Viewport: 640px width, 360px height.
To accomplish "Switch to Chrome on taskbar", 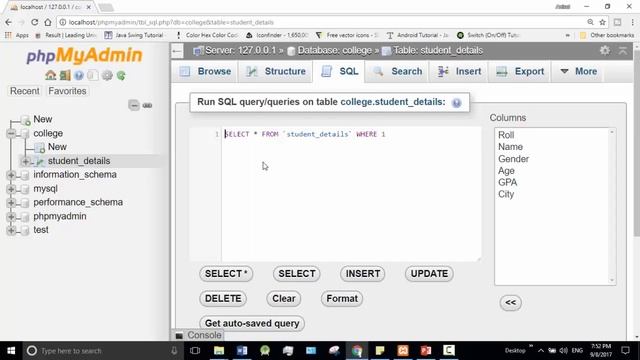I will click(x=357, y=351).
